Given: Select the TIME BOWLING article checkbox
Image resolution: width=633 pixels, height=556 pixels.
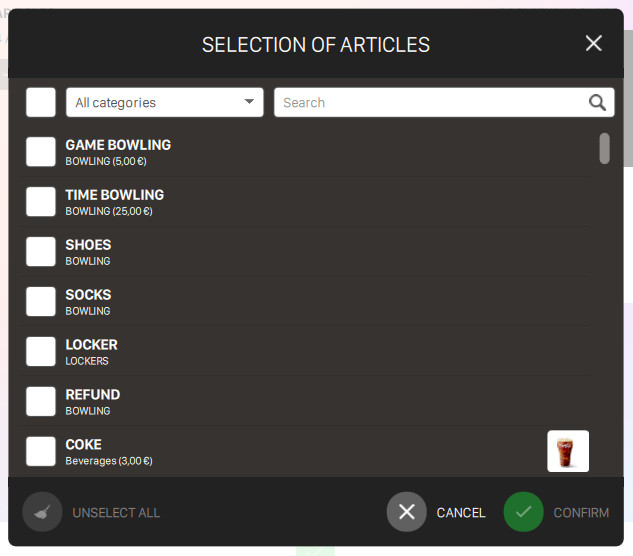Looking at the screenshot, I should pyautogui.click(x=41, y=202).
